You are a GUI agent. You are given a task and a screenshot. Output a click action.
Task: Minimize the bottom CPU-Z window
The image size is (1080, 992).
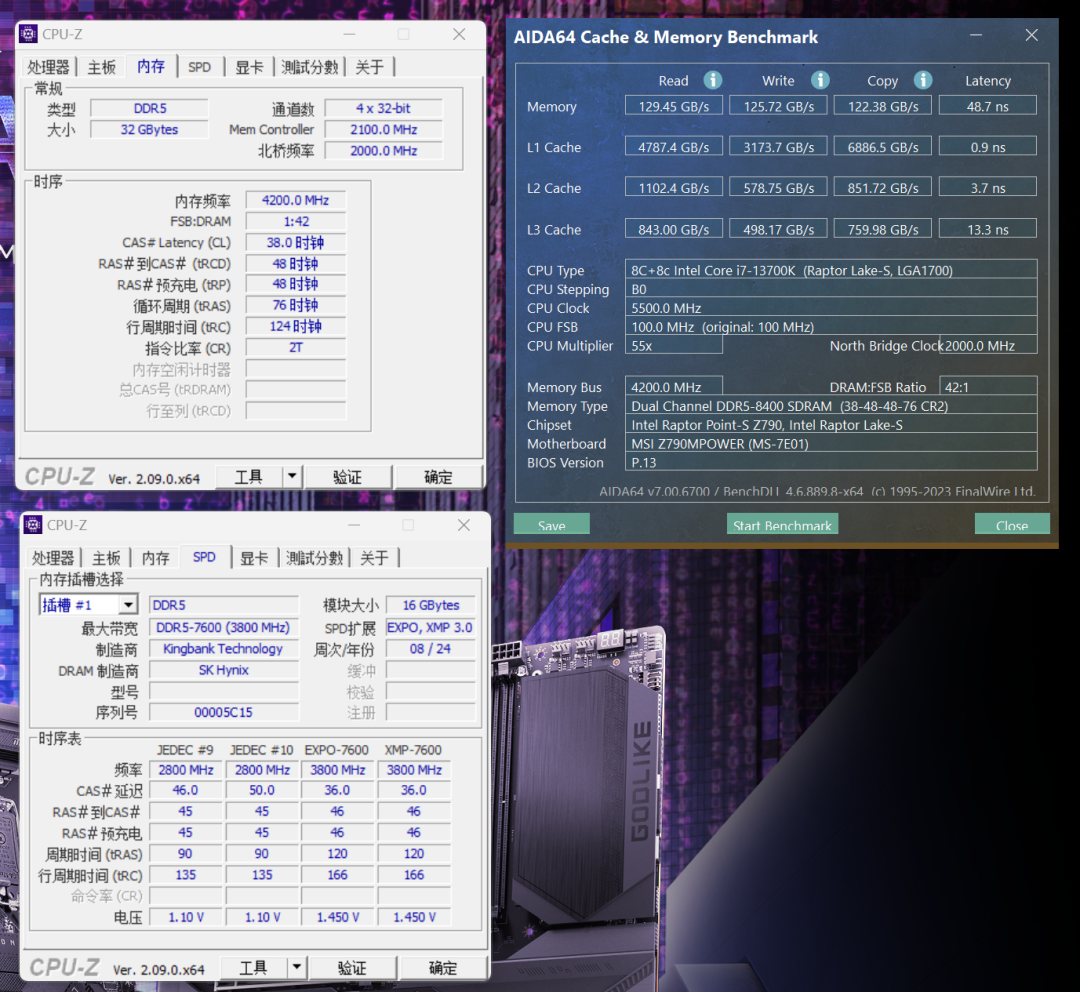pyautogui.click(x=354, y=526)
